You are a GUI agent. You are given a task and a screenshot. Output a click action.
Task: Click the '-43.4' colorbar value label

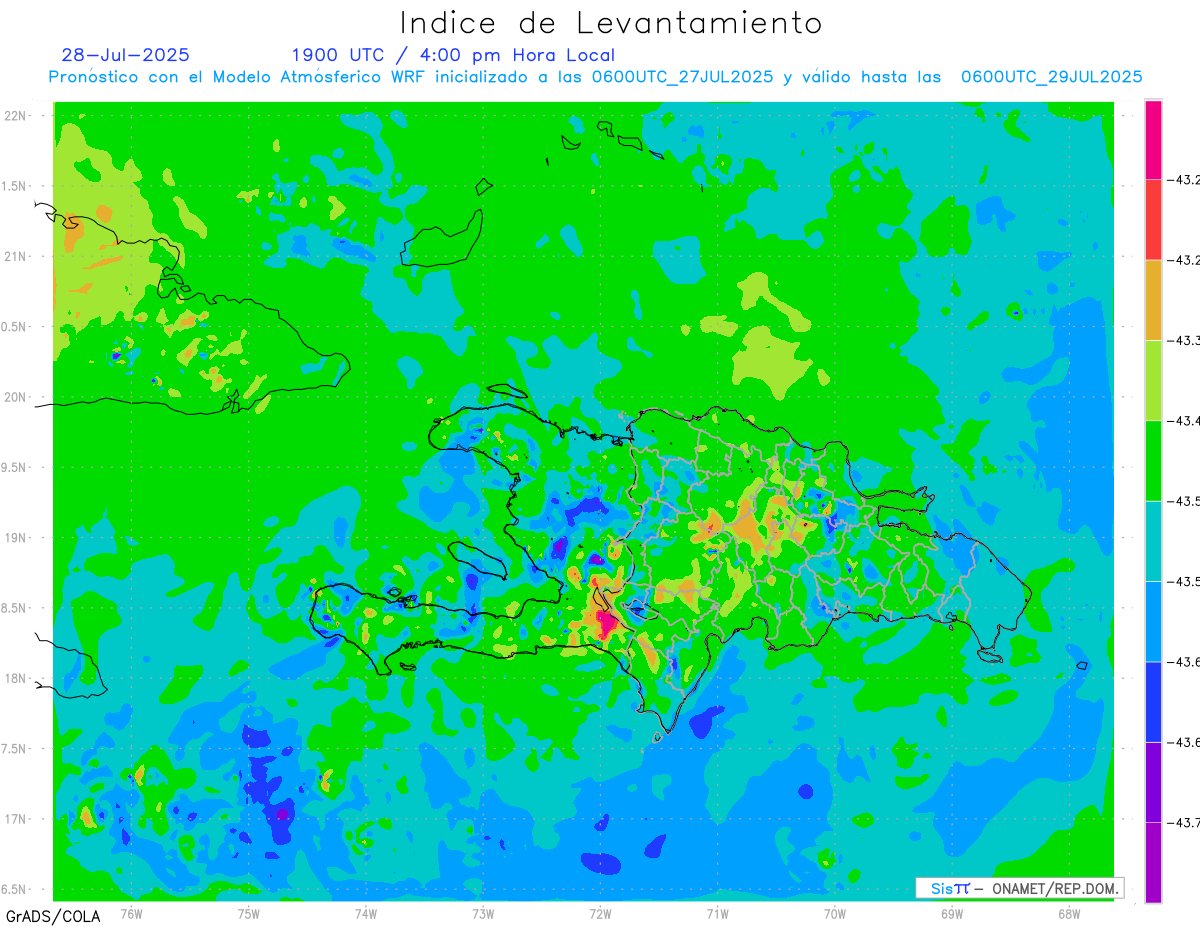[x=1185, y=421]
